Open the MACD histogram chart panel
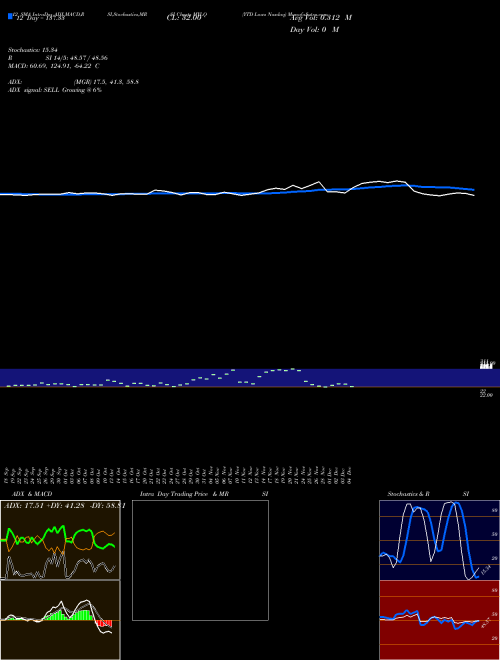Image resolution: width=500 pixels, height=660 pixels. tap(60, 620)
